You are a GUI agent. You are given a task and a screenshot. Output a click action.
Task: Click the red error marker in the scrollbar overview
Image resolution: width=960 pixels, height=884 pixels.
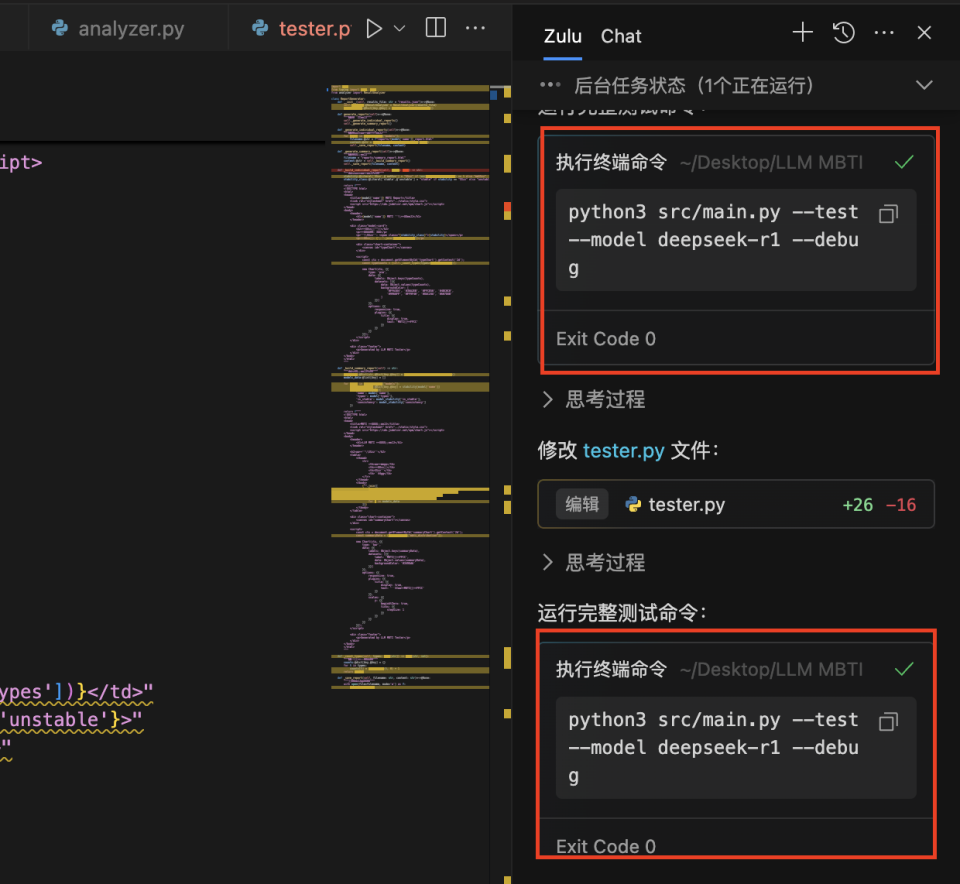[507, 209]
